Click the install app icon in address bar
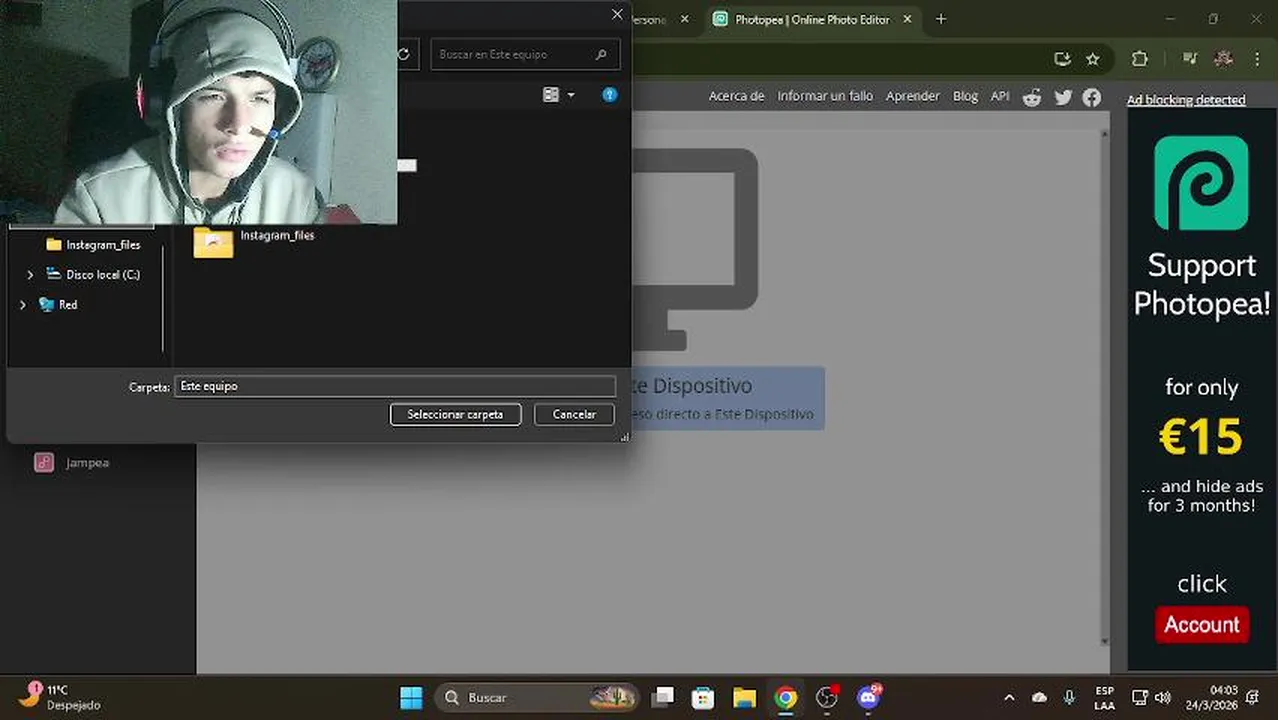The width and height of the screenshot is (1278, 720). pos(1062,59)
